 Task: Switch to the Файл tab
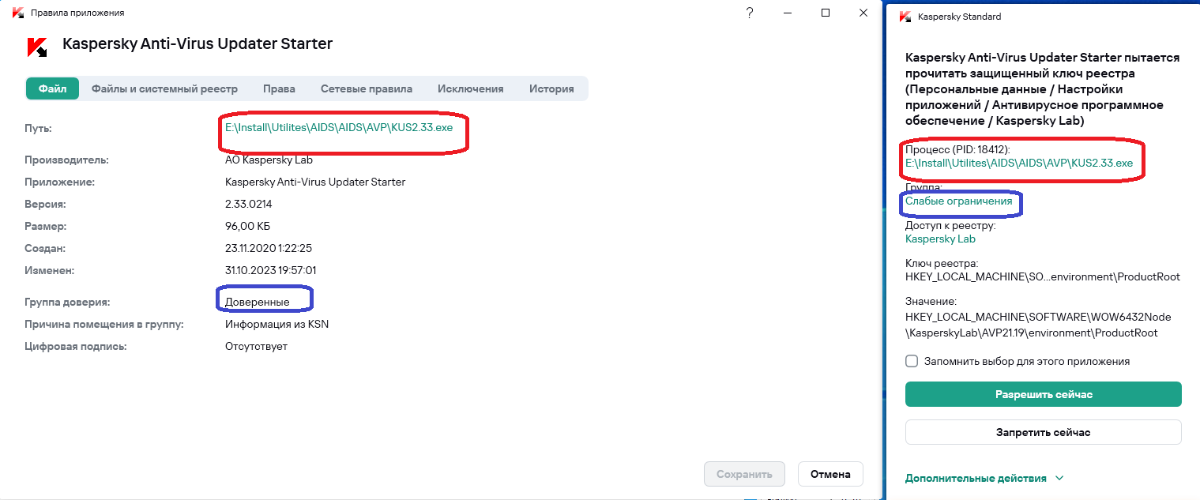pyautogui.click(x=52, y=89)
